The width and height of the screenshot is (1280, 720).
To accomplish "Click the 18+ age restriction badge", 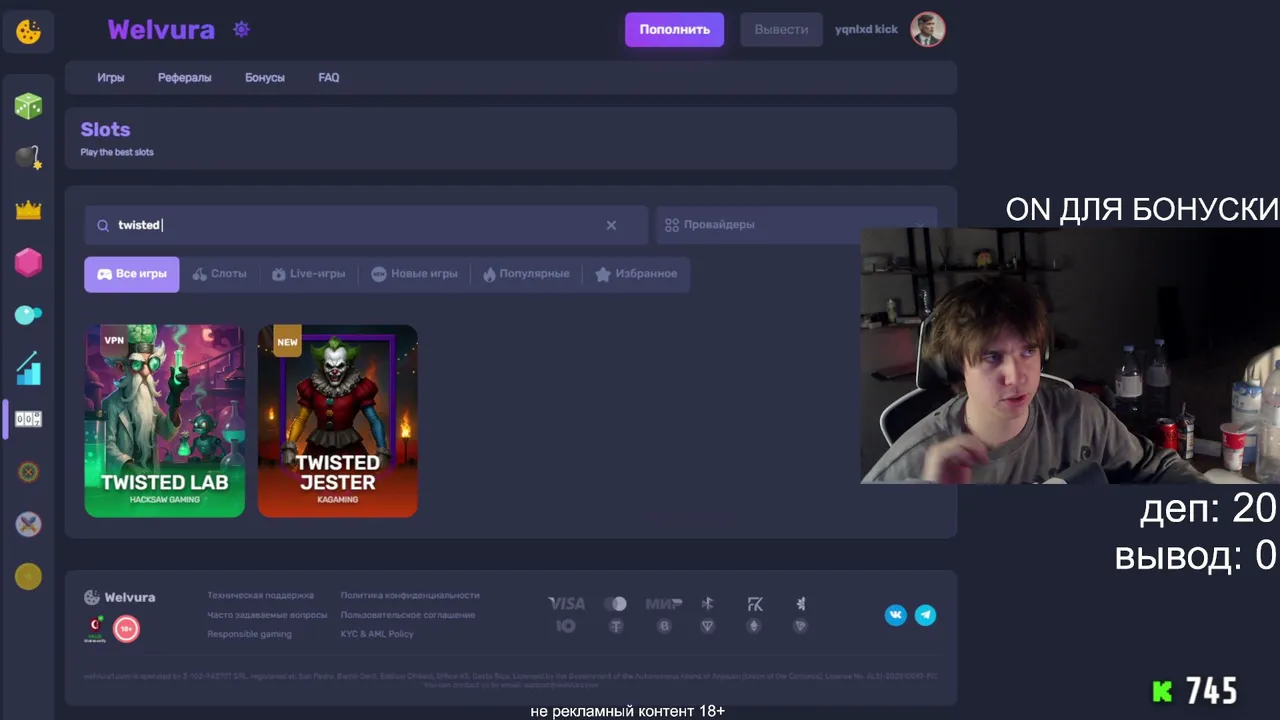I will pos(126,628).
